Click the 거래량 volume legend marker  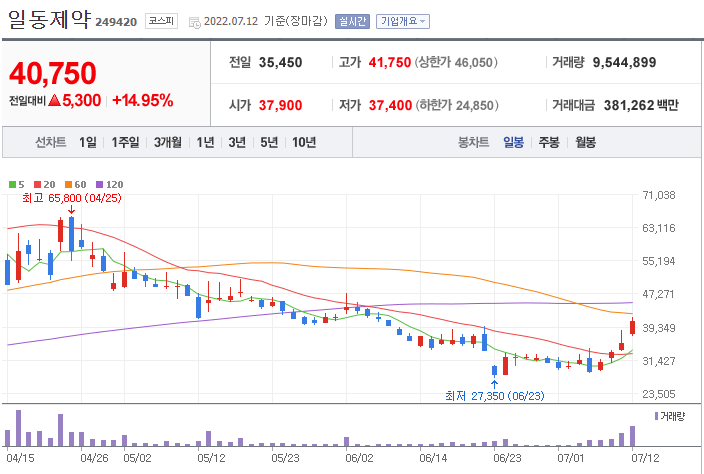coord(656,416)
